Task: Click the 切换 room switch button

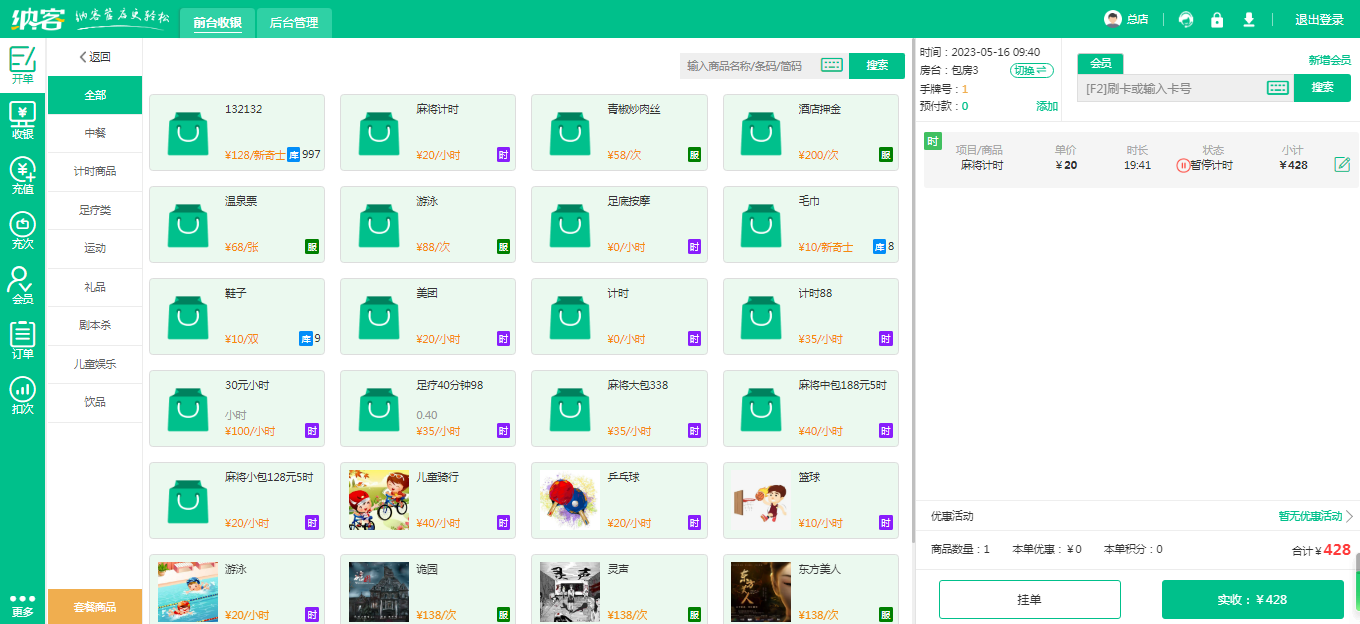Action: tap(1031, 70)
